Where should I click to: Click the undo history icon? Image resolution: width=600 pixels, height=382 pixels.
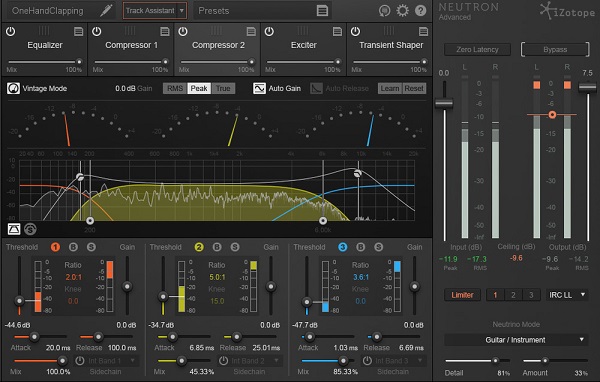point(384,10)
